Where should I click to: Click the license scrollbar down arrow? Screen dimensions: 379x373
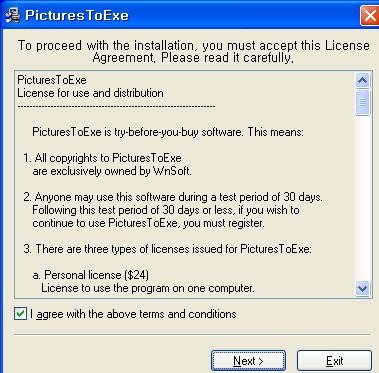(x=362, y=288)
